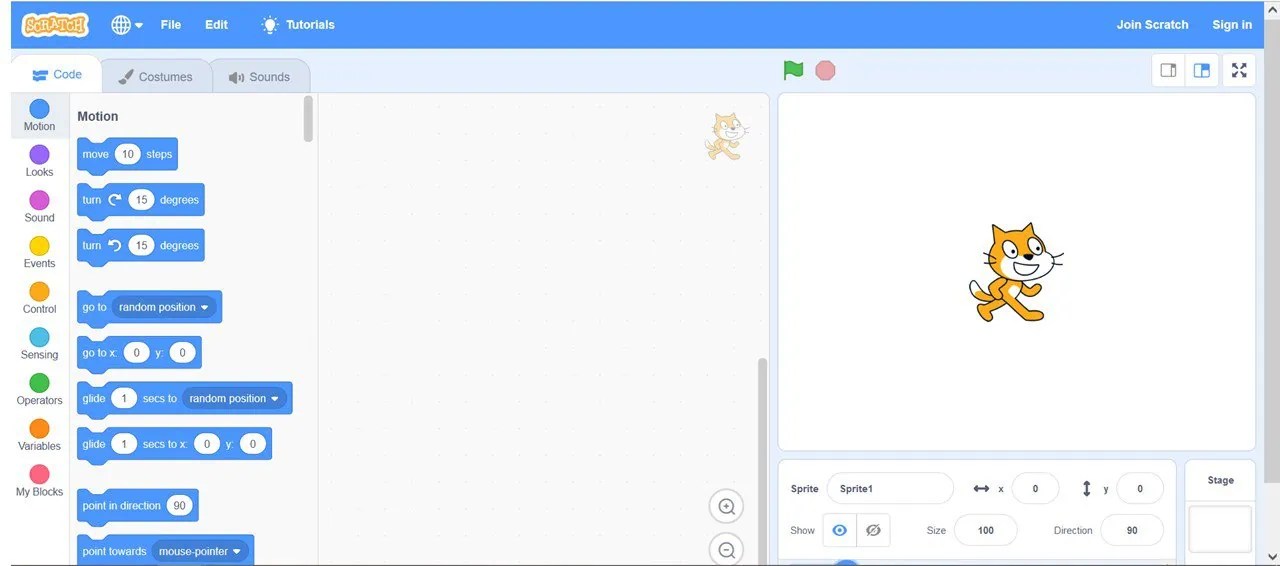Click the horizontal x arrows icon

981,489
